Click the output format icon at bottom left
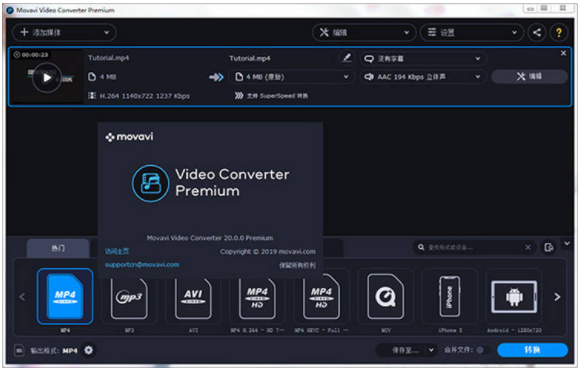582x373 pixels. [x=19, y=350]
